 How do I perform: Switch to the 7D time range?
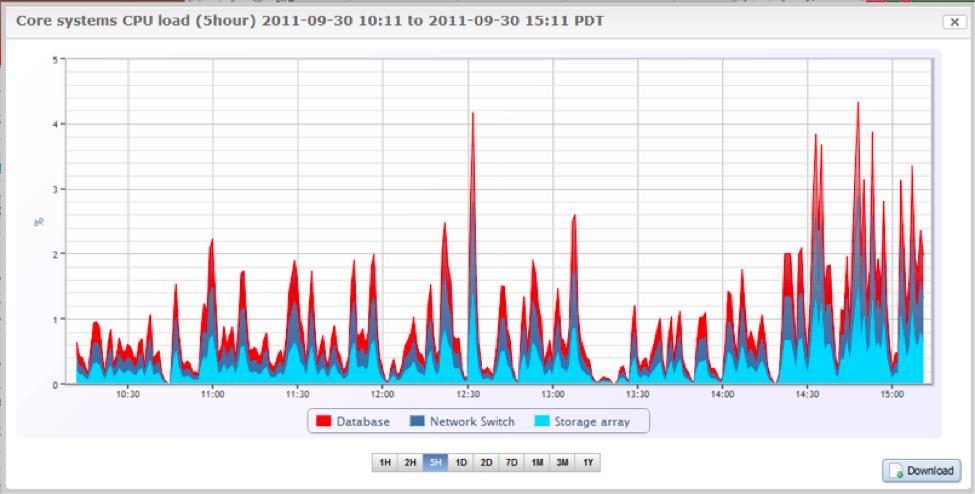tap(512, 463)
